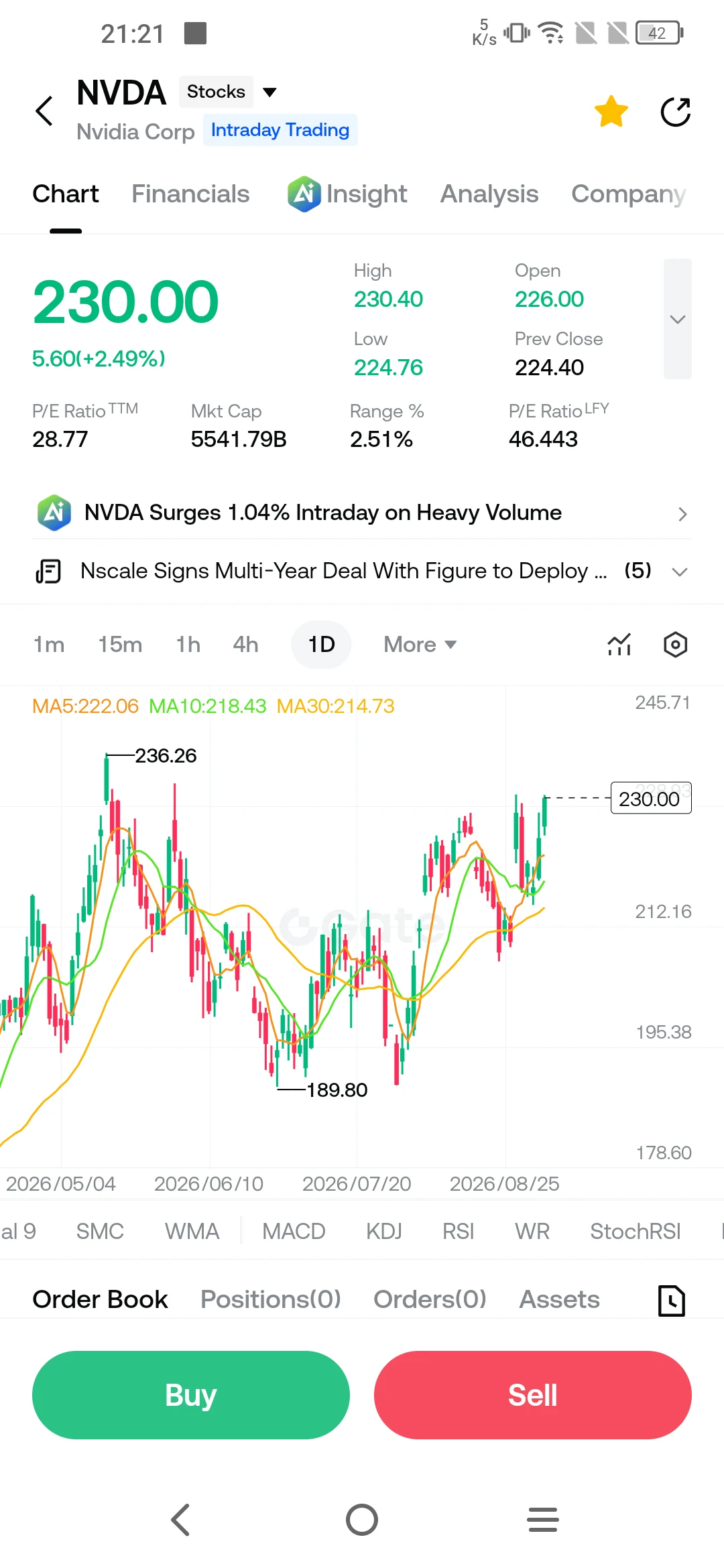Tap the Intraday Trading badge
724x1568 pixels.
(x=280, y=130)
